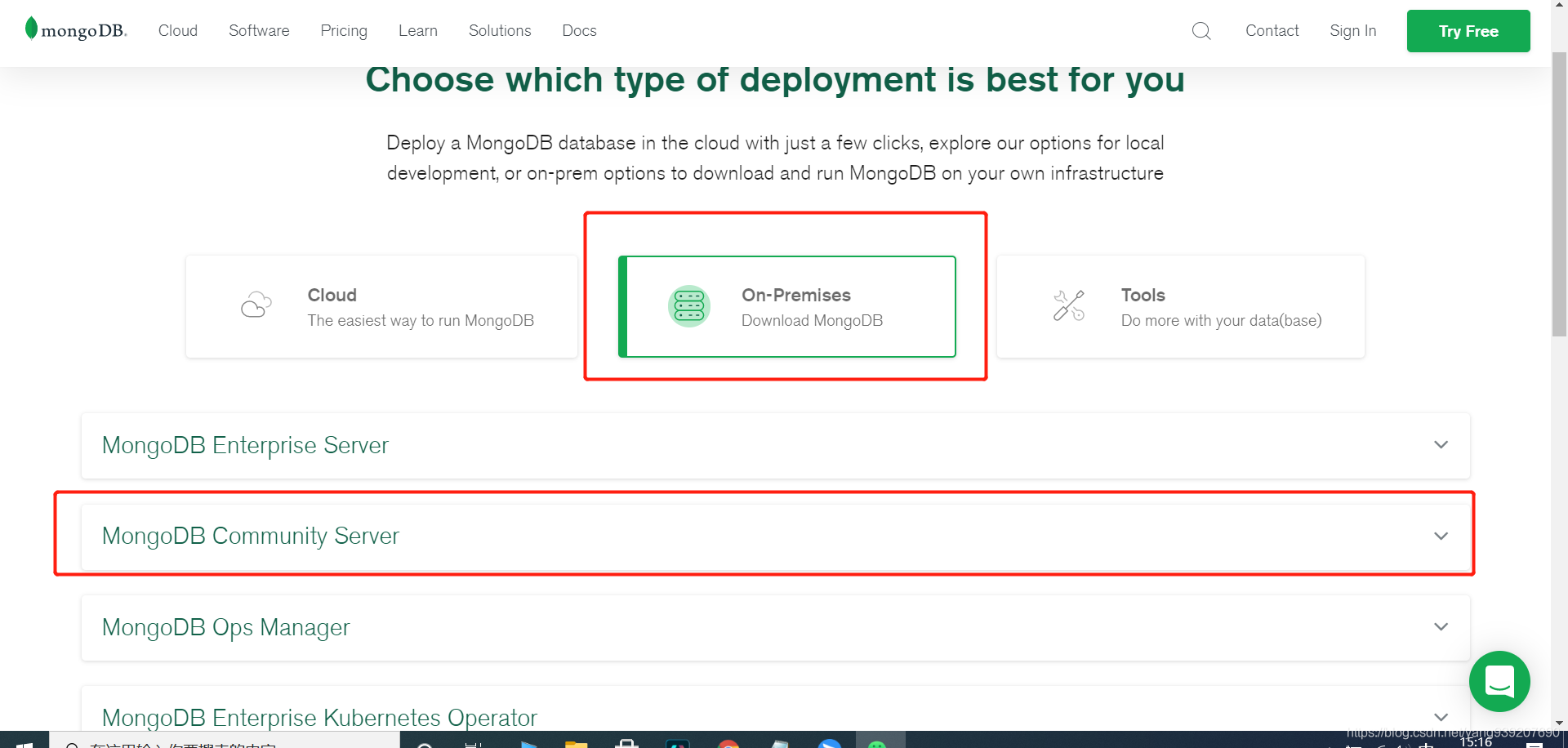Click the Cloud card icon

click(256, 305)
